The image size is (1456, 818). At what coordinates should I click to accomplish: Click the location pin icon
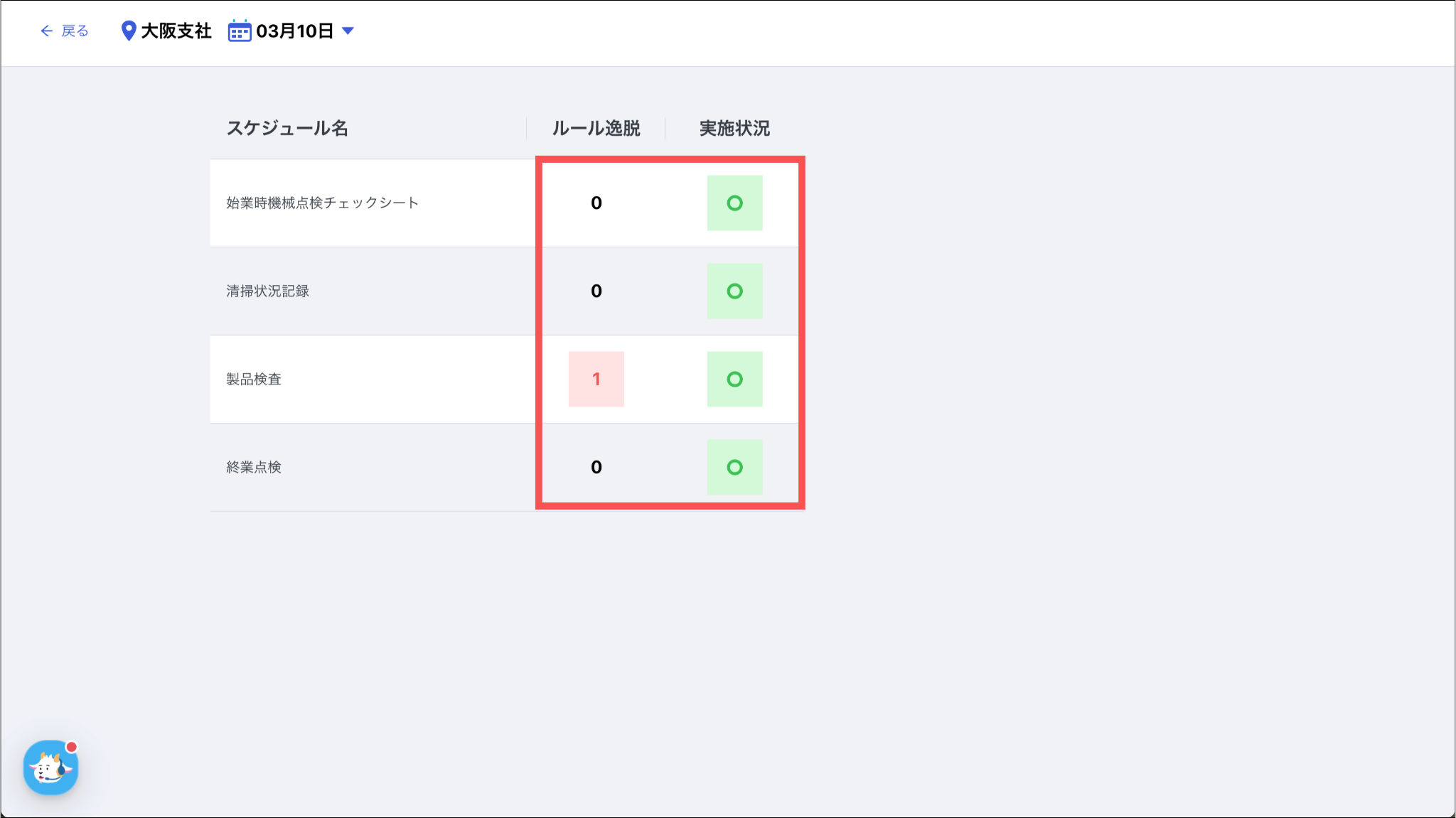tap(128, 31)
